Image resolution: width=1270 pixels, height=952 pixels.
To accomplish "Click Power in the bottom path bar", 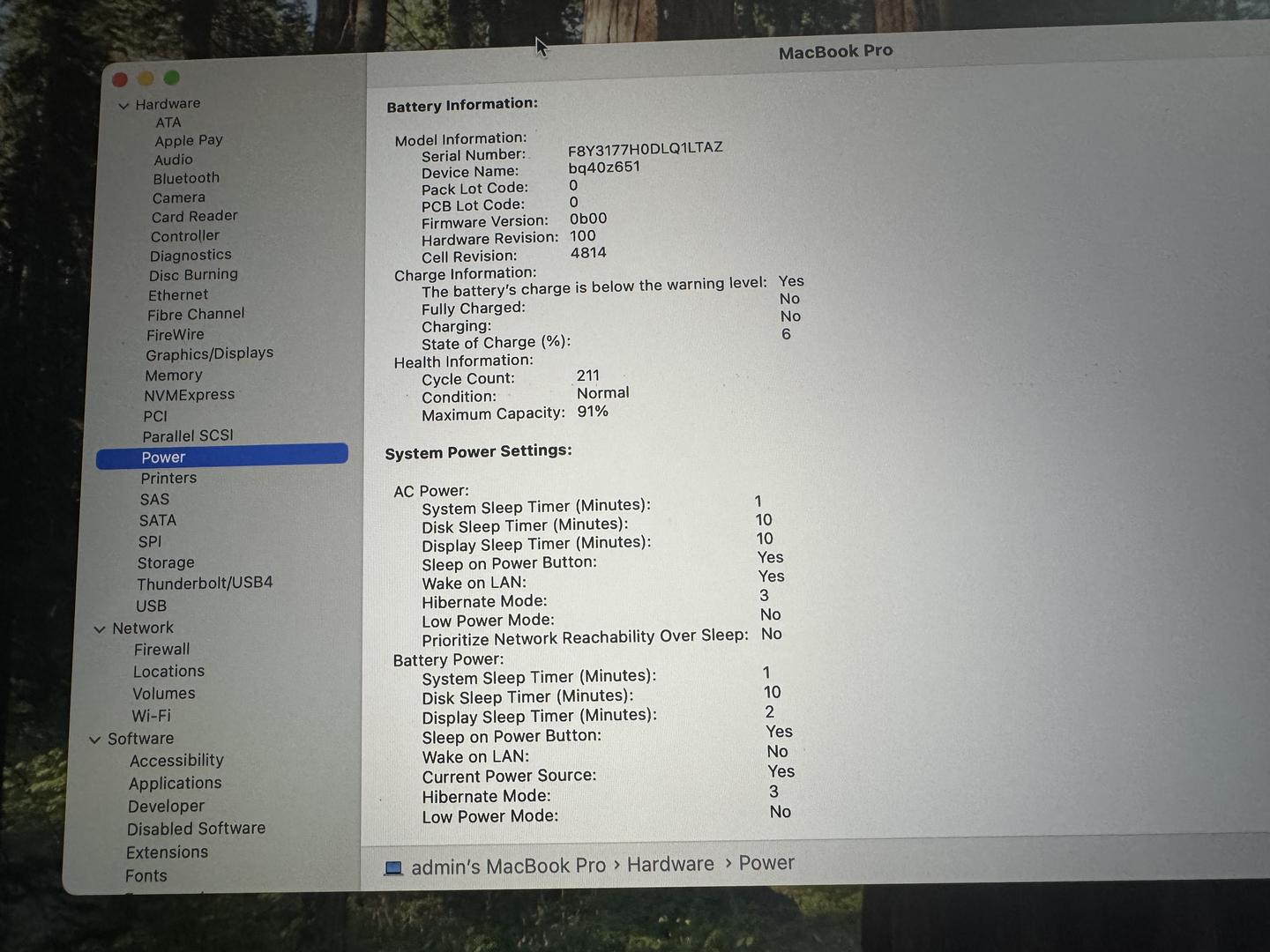I will 766,863.
